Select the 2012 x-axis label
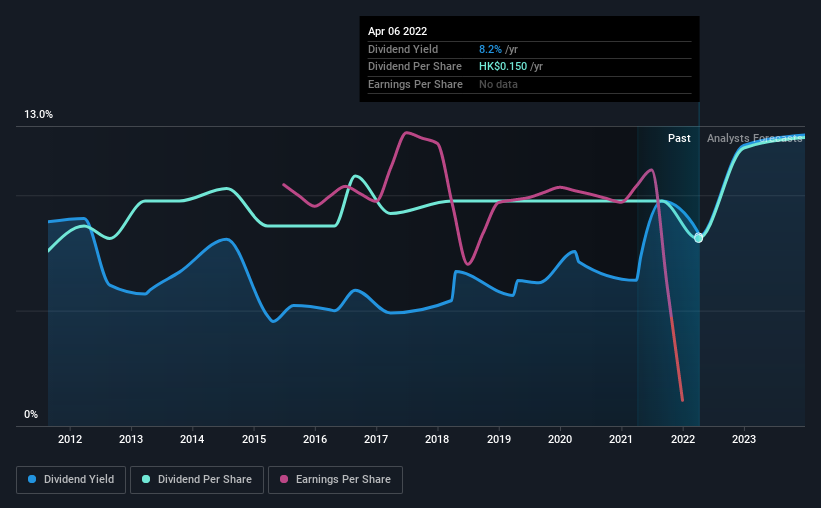Image resolution: width=821 pixels, height=508 pixels. [70, 439]
